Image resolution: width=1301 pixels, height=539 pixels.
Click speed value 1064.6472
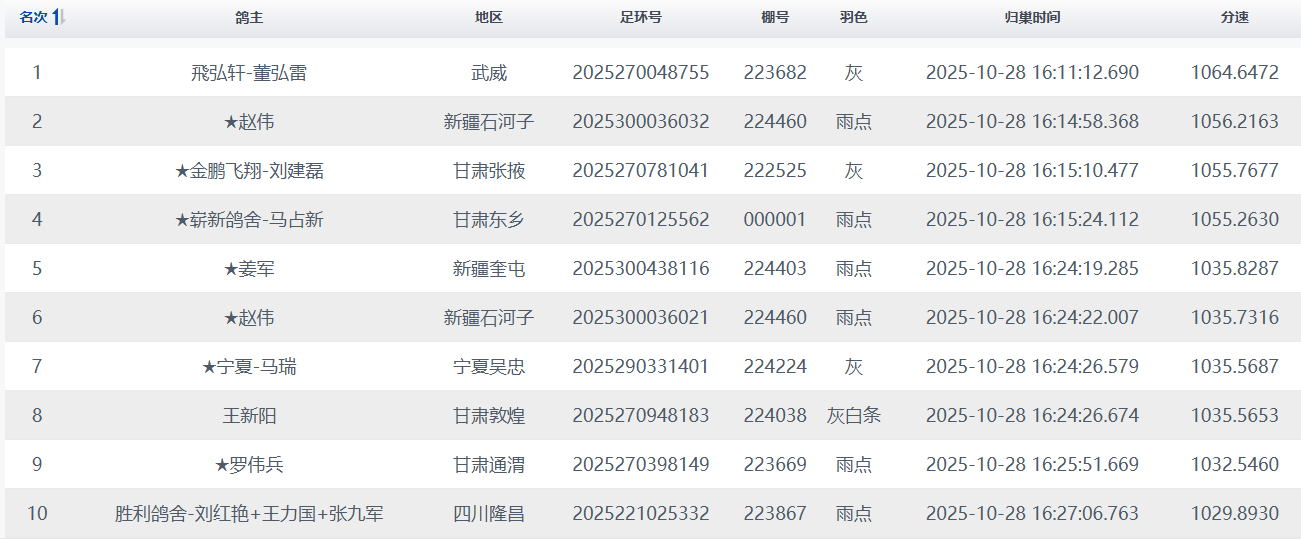point(1234,73)
